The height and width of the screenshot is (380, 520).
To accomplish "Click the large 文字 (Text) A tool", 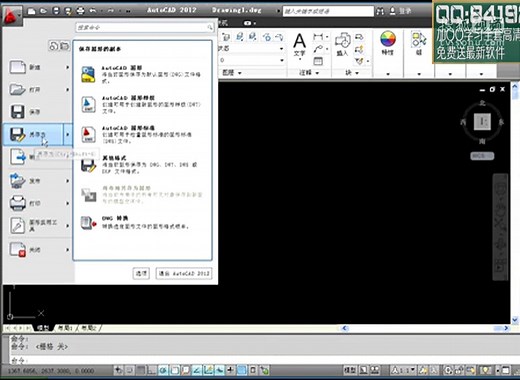I will coord(299,46).
